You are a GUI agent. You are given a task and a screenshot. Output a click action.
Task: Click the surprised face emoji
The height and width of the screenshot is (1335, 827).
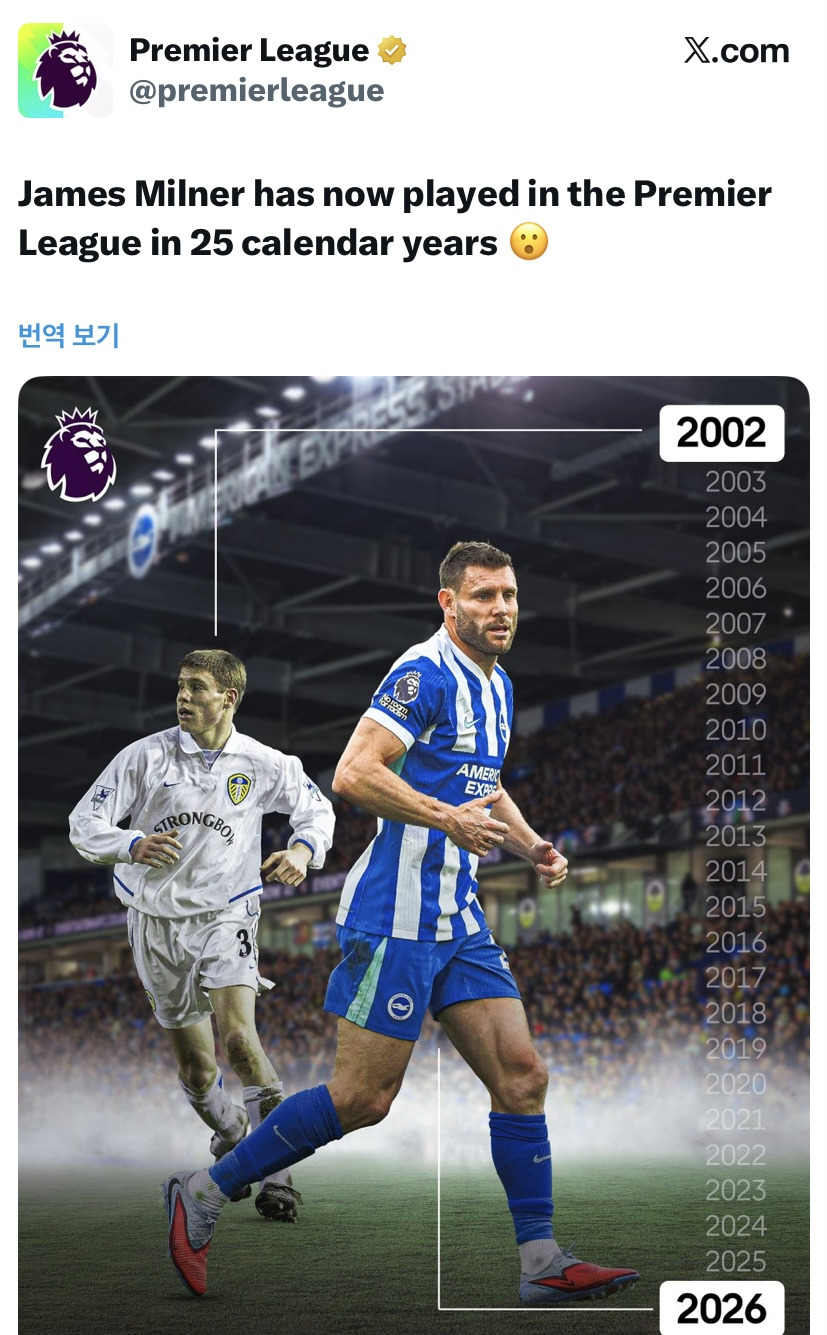[529, 243]
